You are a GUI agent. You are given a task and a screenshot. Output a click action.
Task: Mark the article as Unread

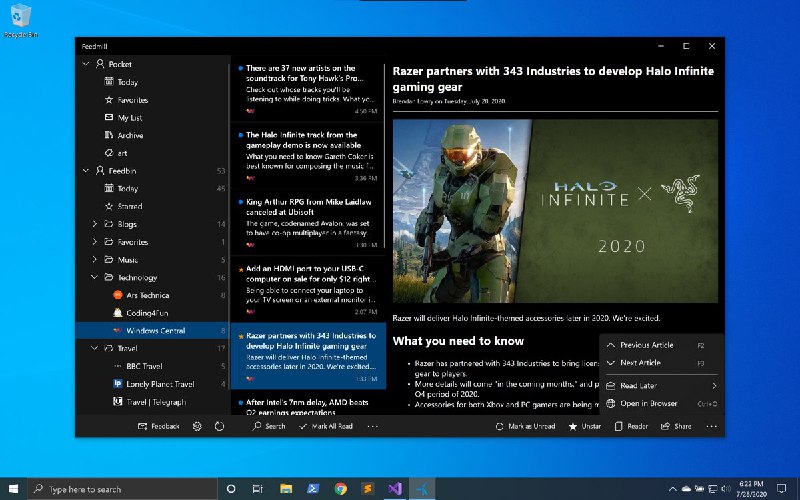[525, 426]
